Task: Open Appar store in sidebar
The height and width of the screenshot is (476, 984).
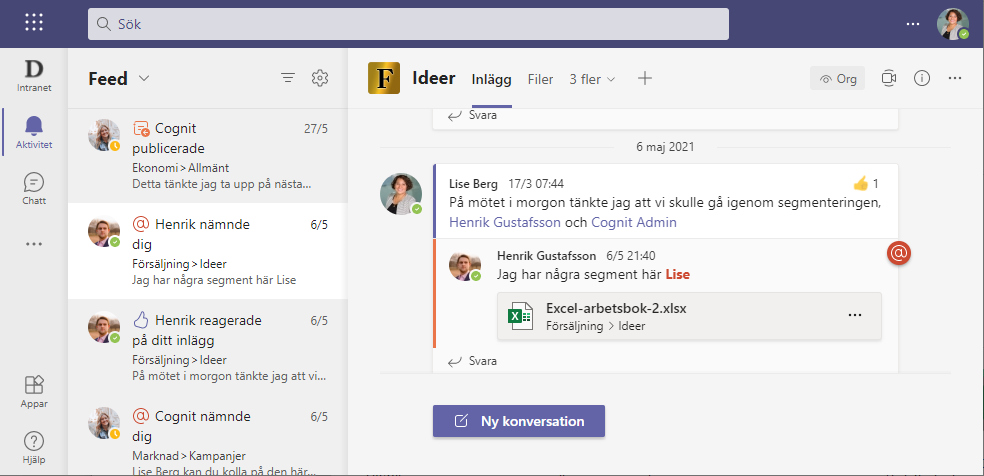Action: click(34, 391)
